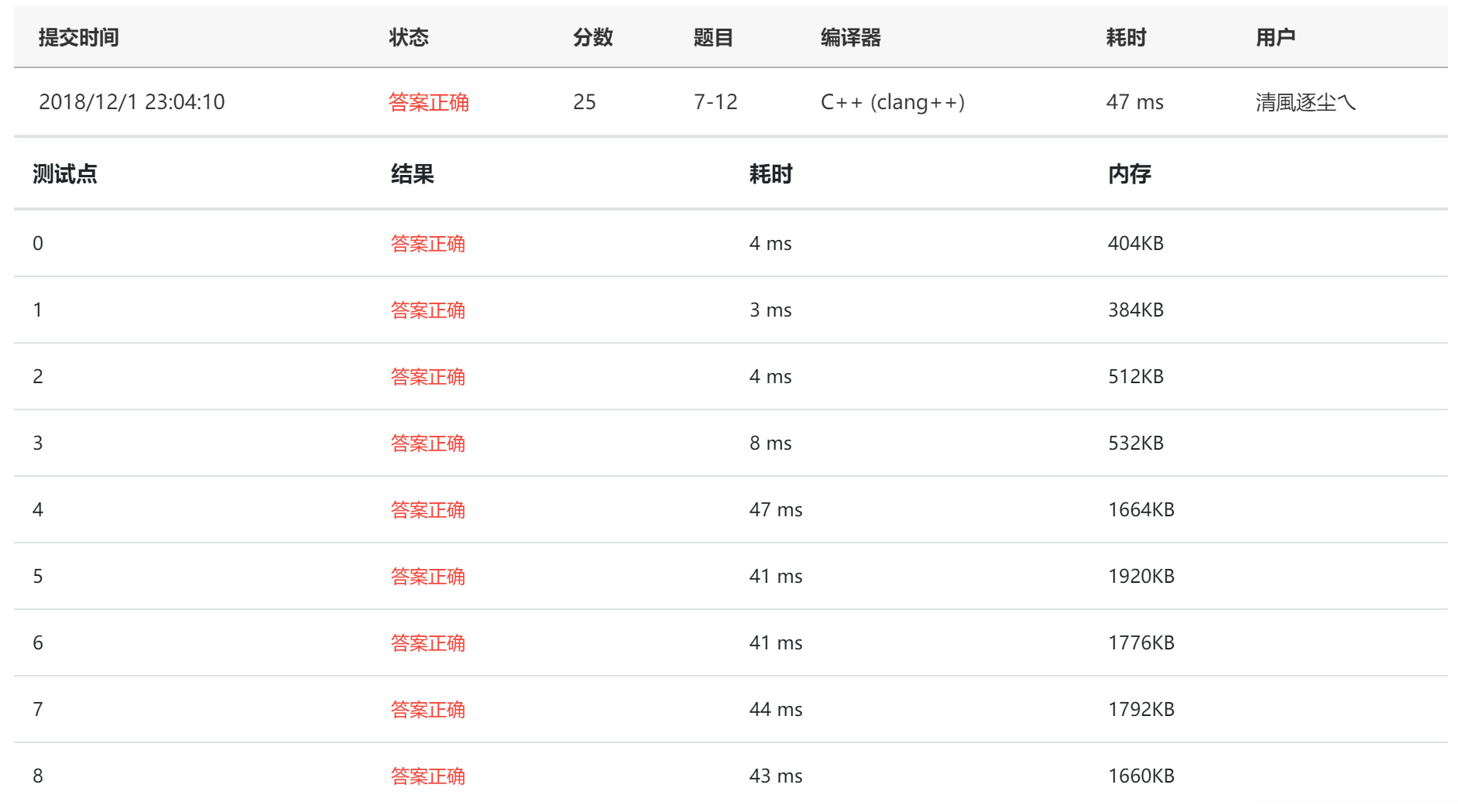Click the 答案正确 result for test point 4
Viewport: 1458px width, 812px height.
pyautogui.click(x=427, y=510)
